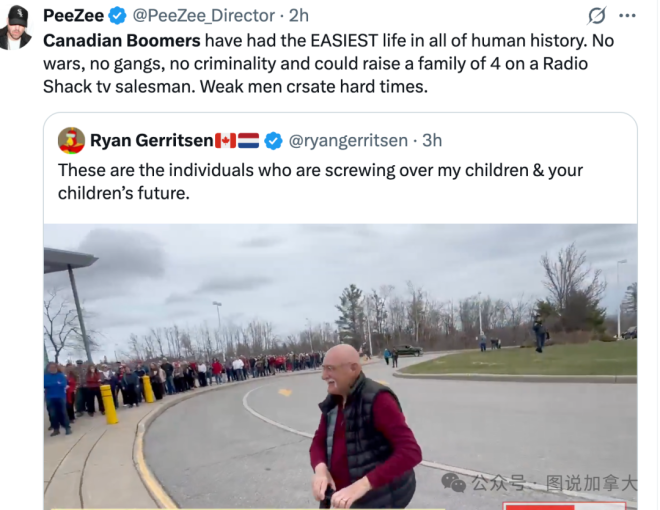This screenshot has width=660, height=510.
Task: Click the Canadian flag emoji
Action: tap(226, 141)
